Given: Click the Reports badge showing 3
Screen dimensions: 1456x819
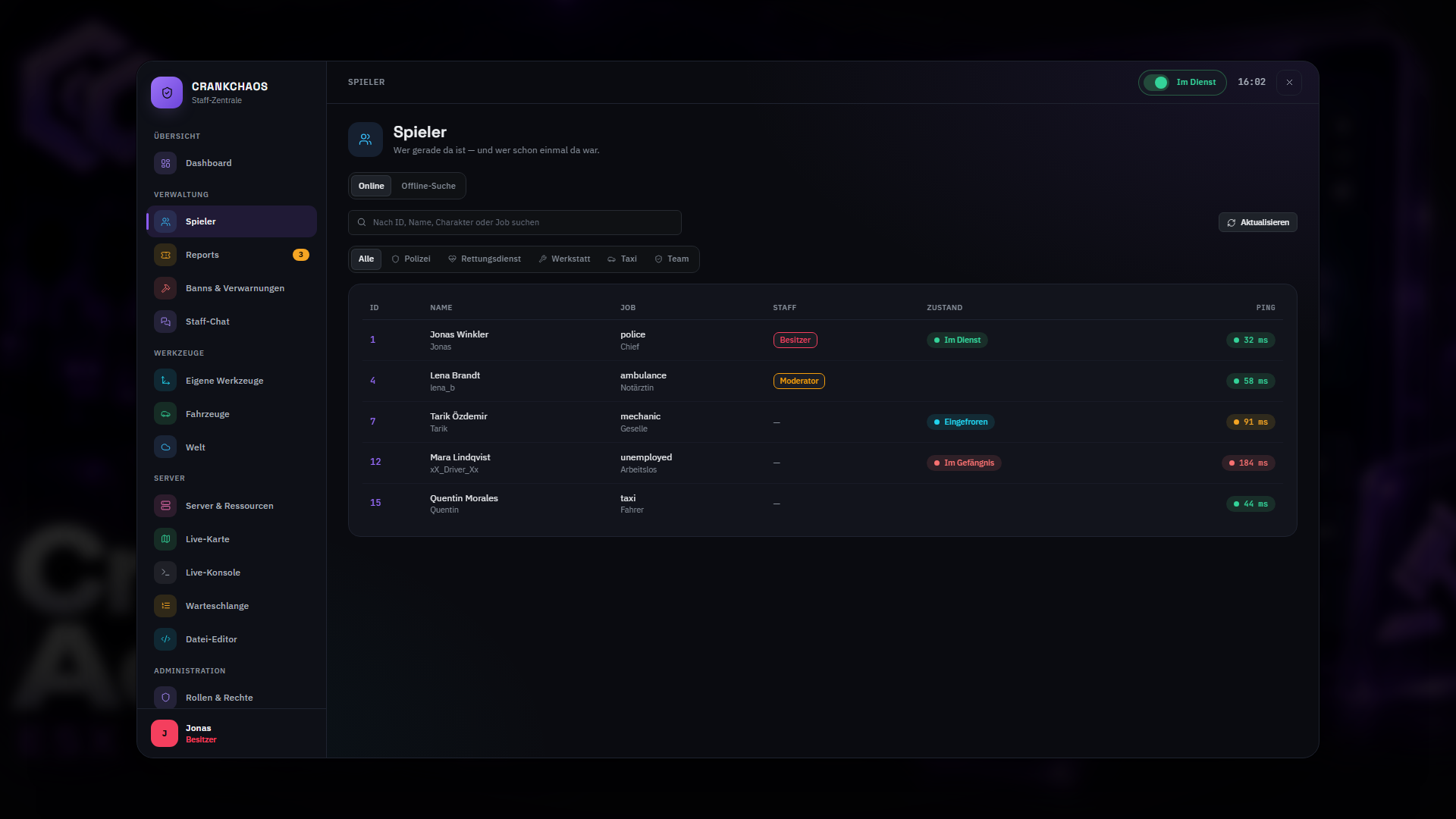Looking at the screenshot, I should pyautogui.click(x=301, y=255).
